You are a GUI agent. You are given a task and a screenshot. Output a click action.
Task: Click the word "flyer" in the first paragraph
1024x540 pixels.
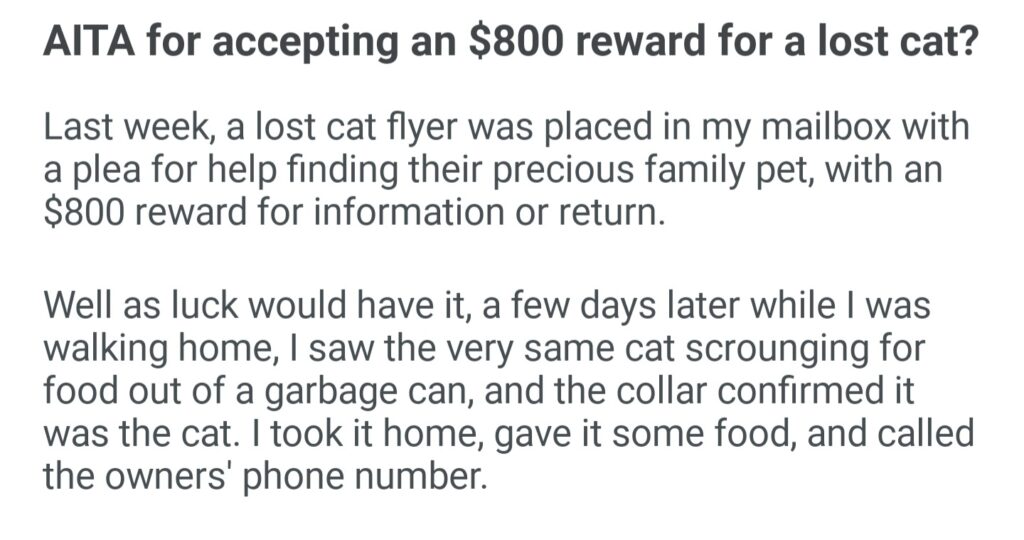[x=370, y=128]
